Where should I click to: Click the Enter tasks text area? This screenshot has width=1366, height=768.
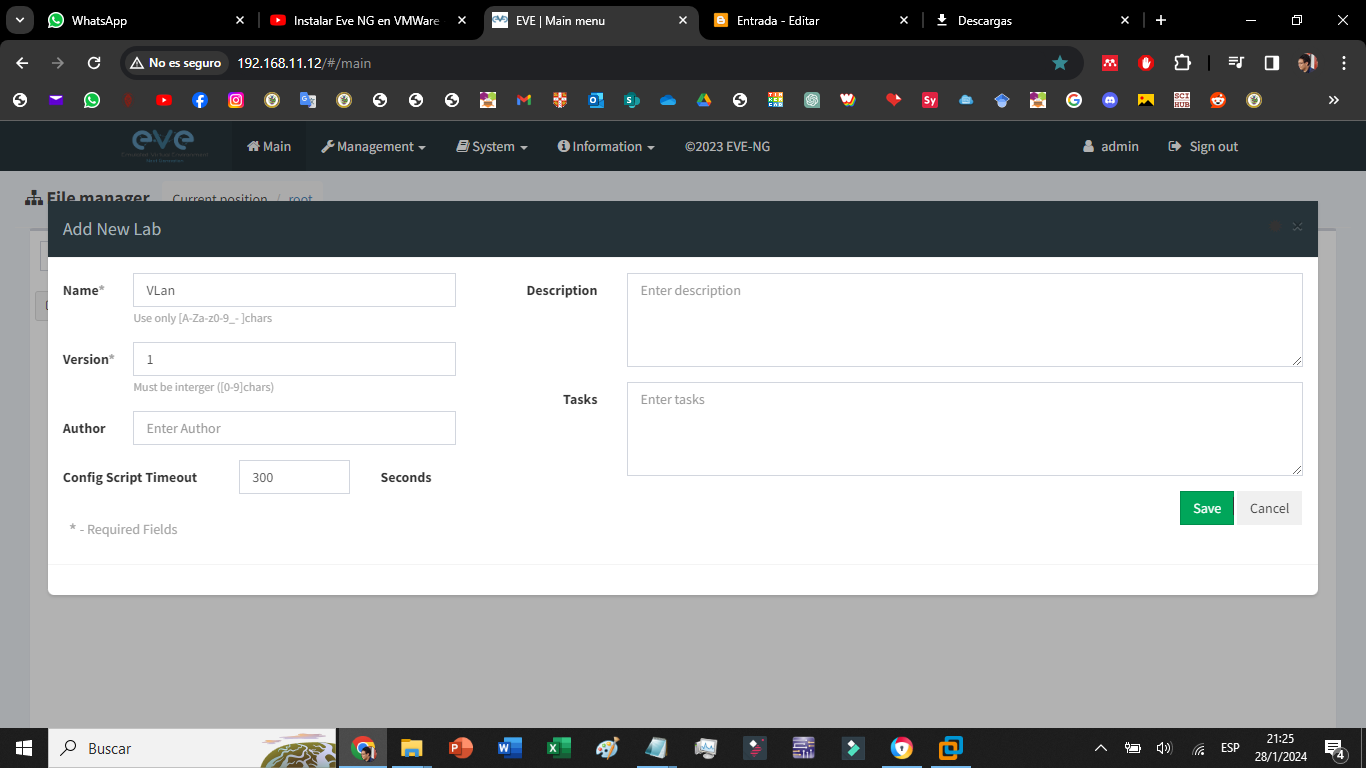[965, 429]
